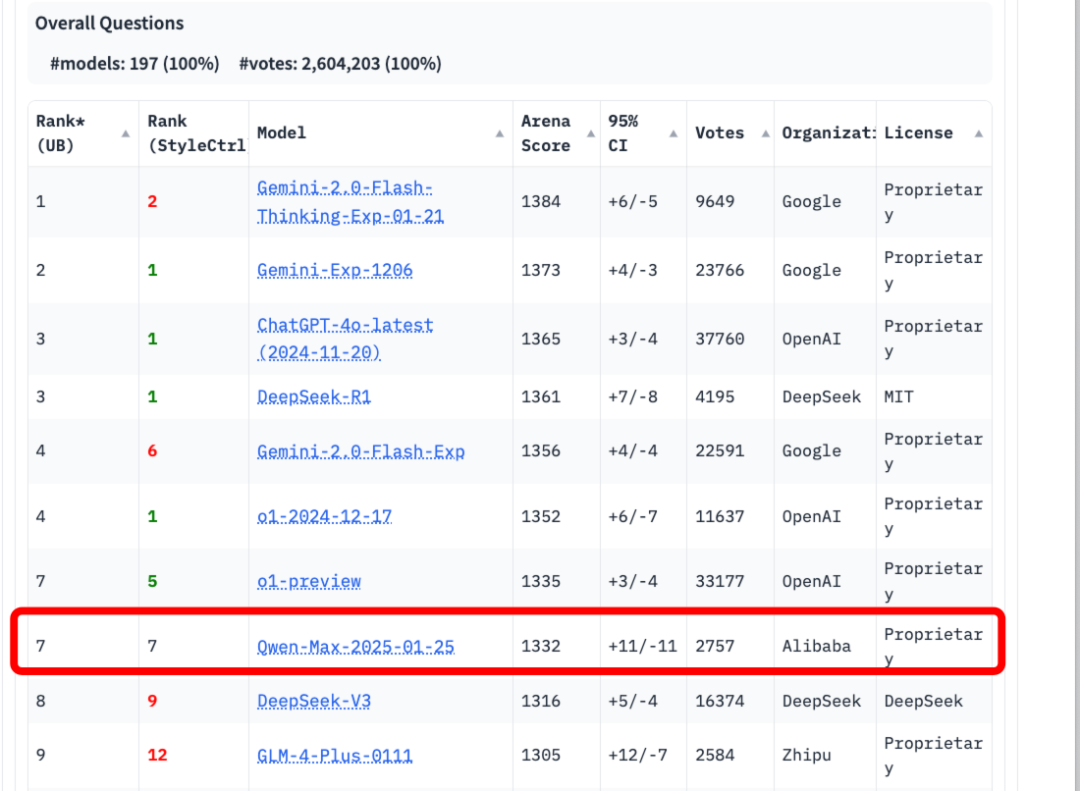1080x791 pixels.
Task: Click the Organization column header
Action: tap(827, 133)
